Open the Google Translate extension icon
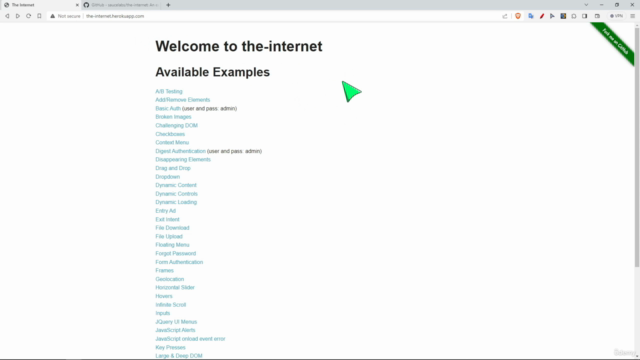The width and height of the screenshot is (640, 360). coord(531,16)
